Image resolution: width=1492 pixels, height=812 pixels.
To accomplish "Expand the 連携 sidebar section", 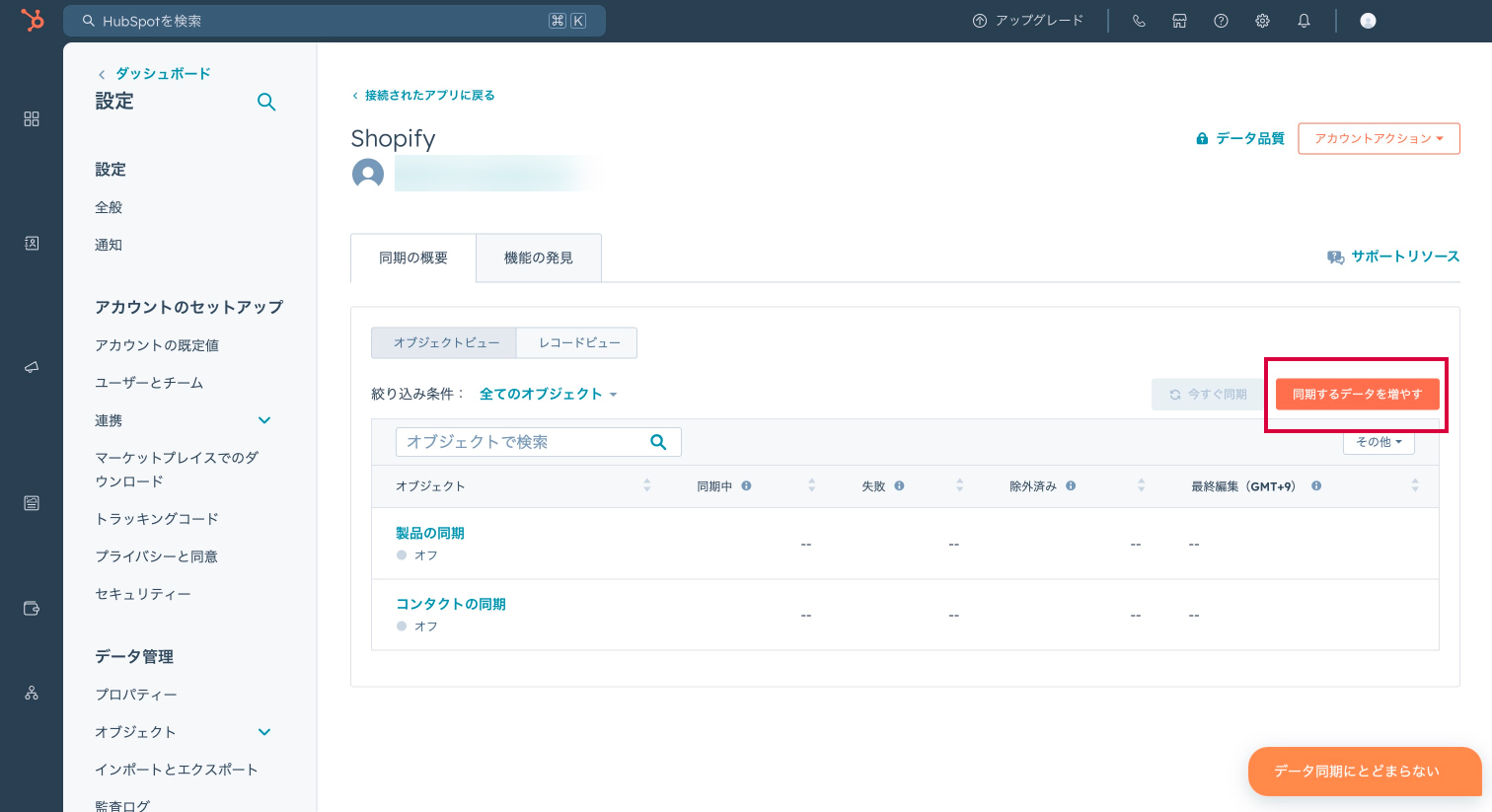I will point(264,420).
